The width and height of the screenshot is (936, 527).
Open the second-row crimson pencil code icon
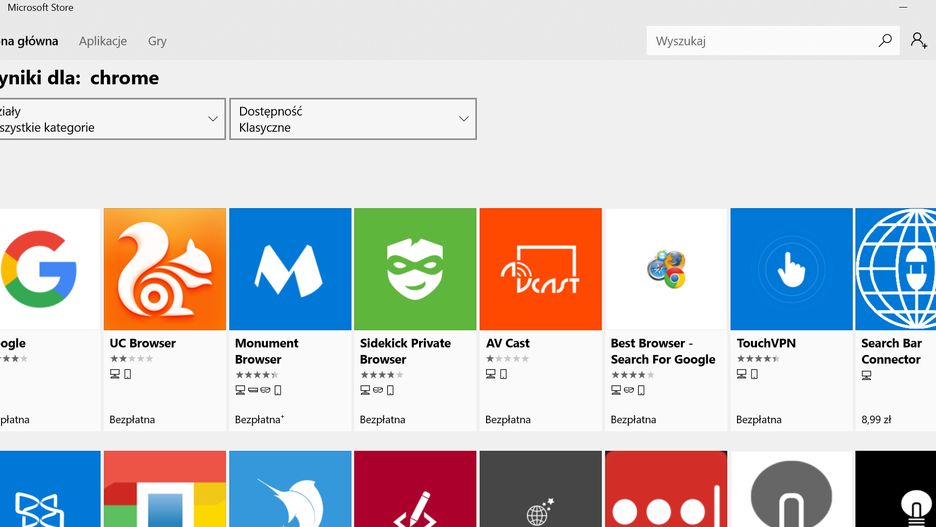[x=415, y=489]
